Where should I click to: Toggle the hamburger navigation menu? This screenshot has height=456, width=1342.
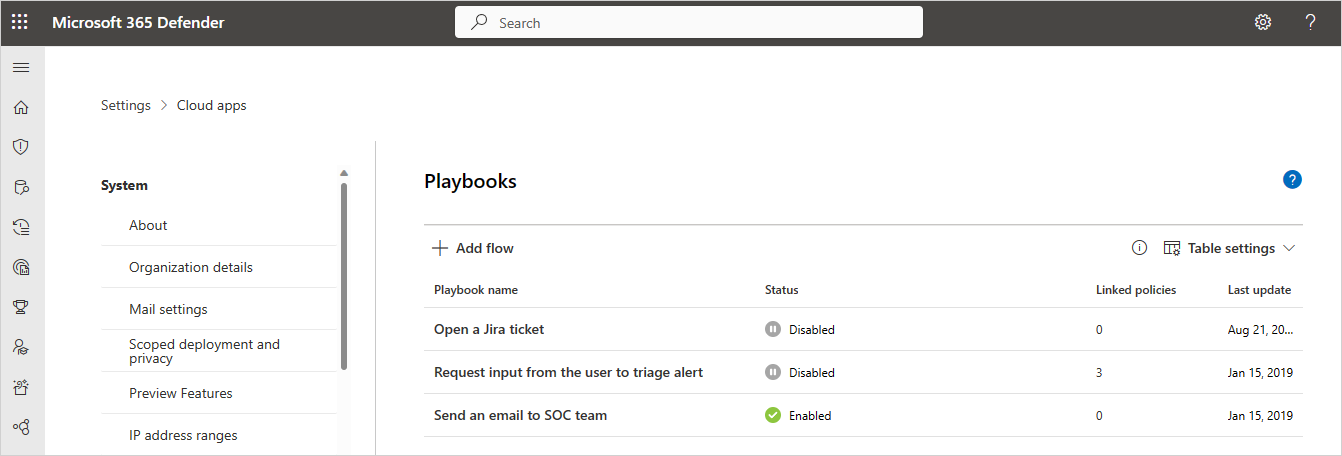point(21,67)
